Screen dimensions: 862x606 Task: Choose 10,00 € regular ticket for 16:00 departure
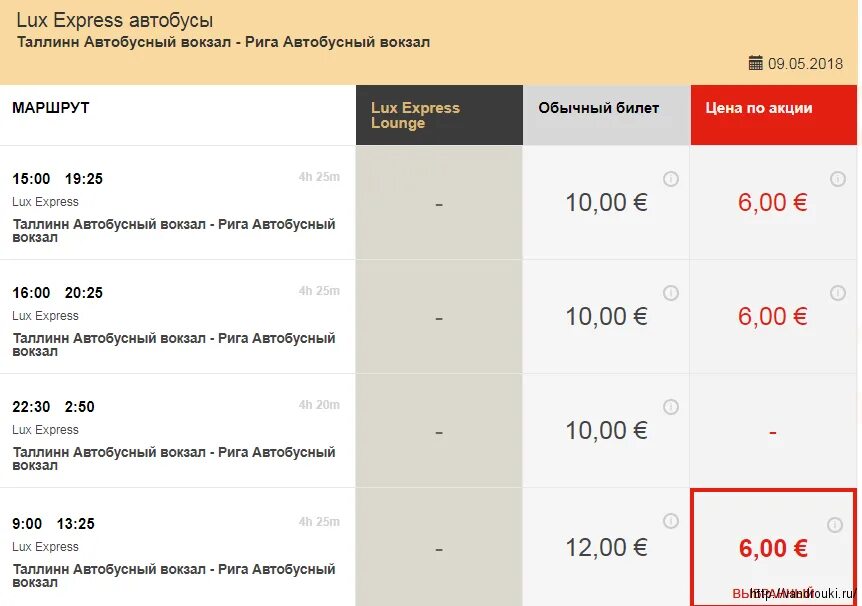(x=607, y=316)
